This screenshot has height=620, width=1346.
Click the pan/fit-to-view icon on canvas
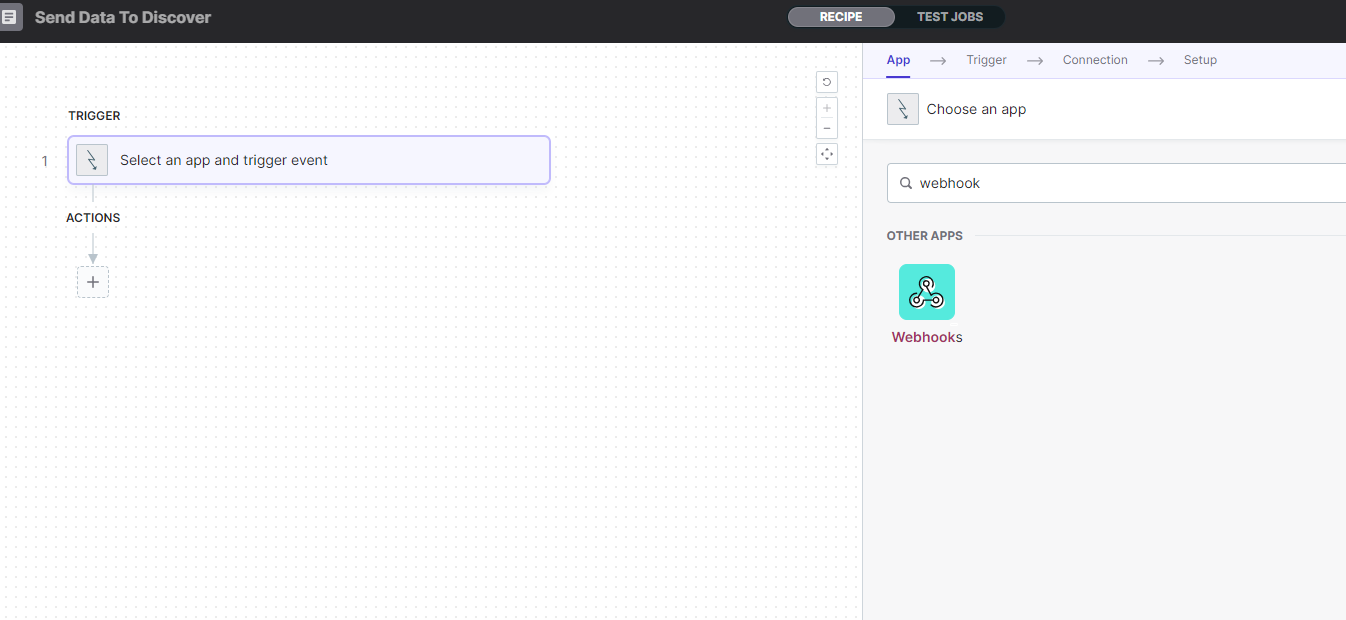click(826, 153)
